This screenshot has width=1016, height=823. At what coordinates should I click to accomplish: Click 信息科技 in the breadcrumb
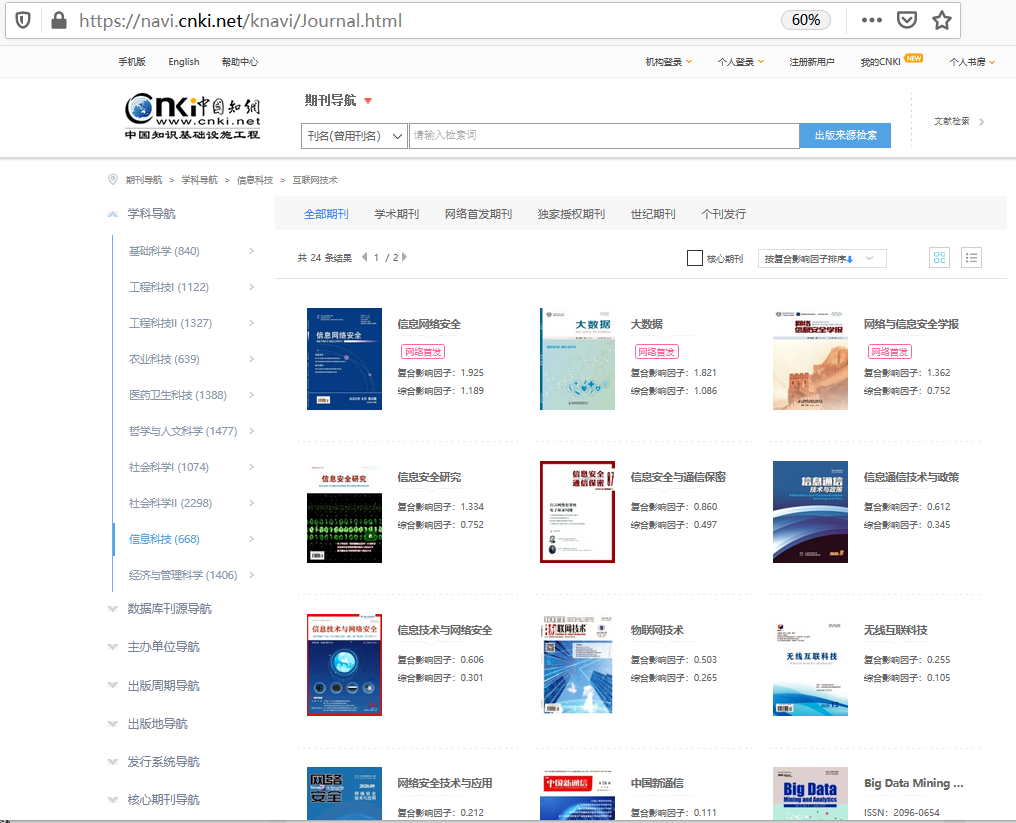click(255, 180)
